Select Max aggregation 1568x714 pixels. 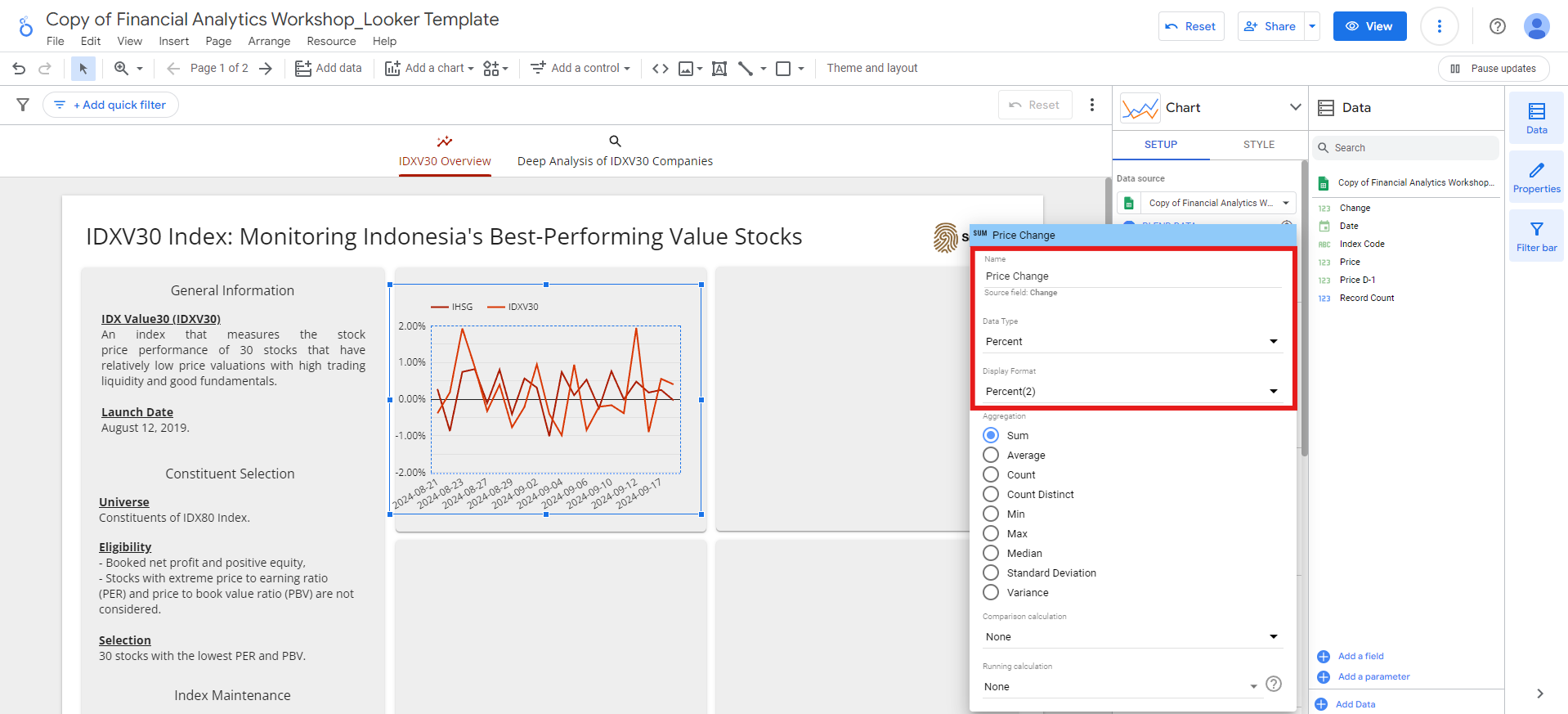tap(991, 533)
